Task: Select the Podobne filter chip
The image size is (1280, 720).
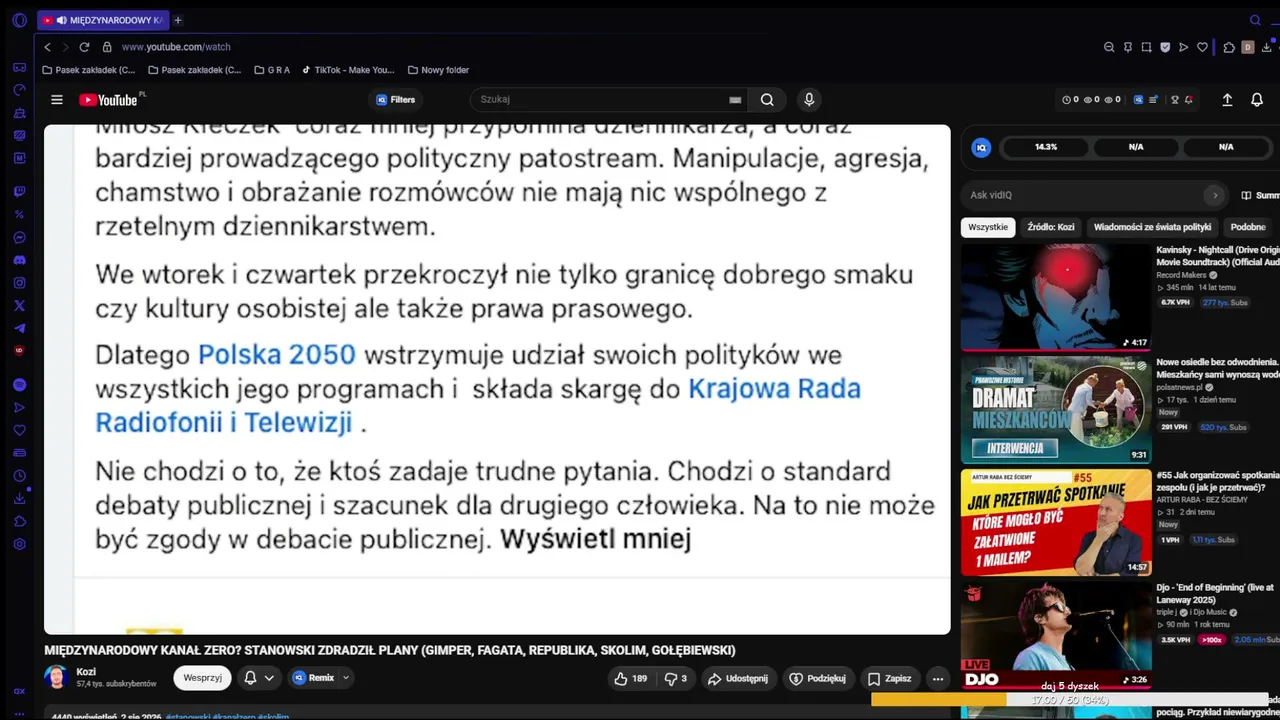Action: coord(1248,227)
